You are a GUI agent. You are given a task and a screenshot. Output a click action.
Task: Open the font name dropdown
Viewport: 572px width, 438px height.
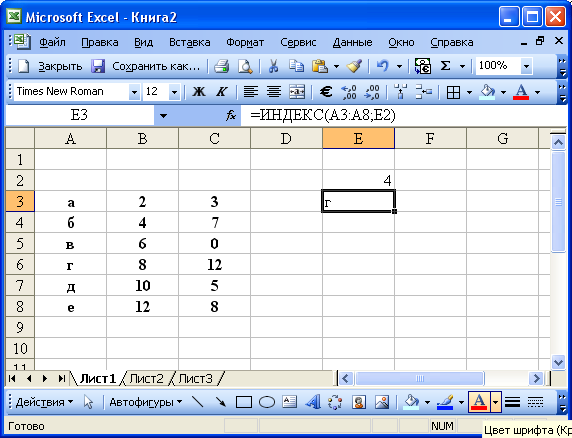pos(135,92)
